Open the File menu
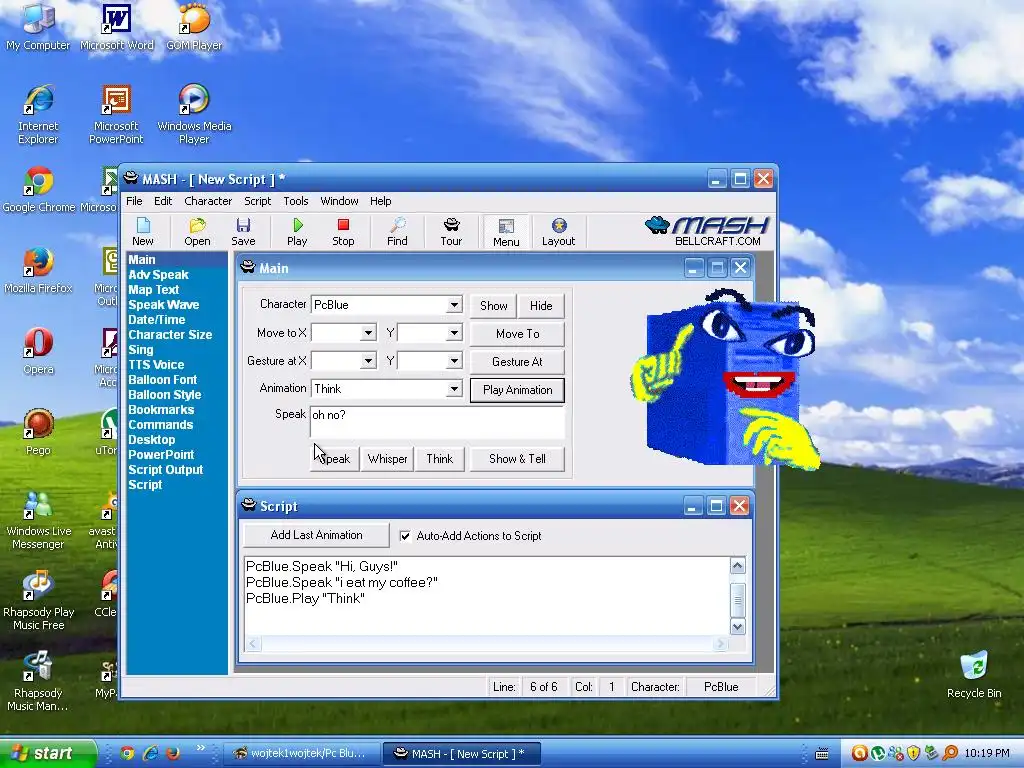The height and width of the screenshot is (768, 1024). tap(134, 201)
